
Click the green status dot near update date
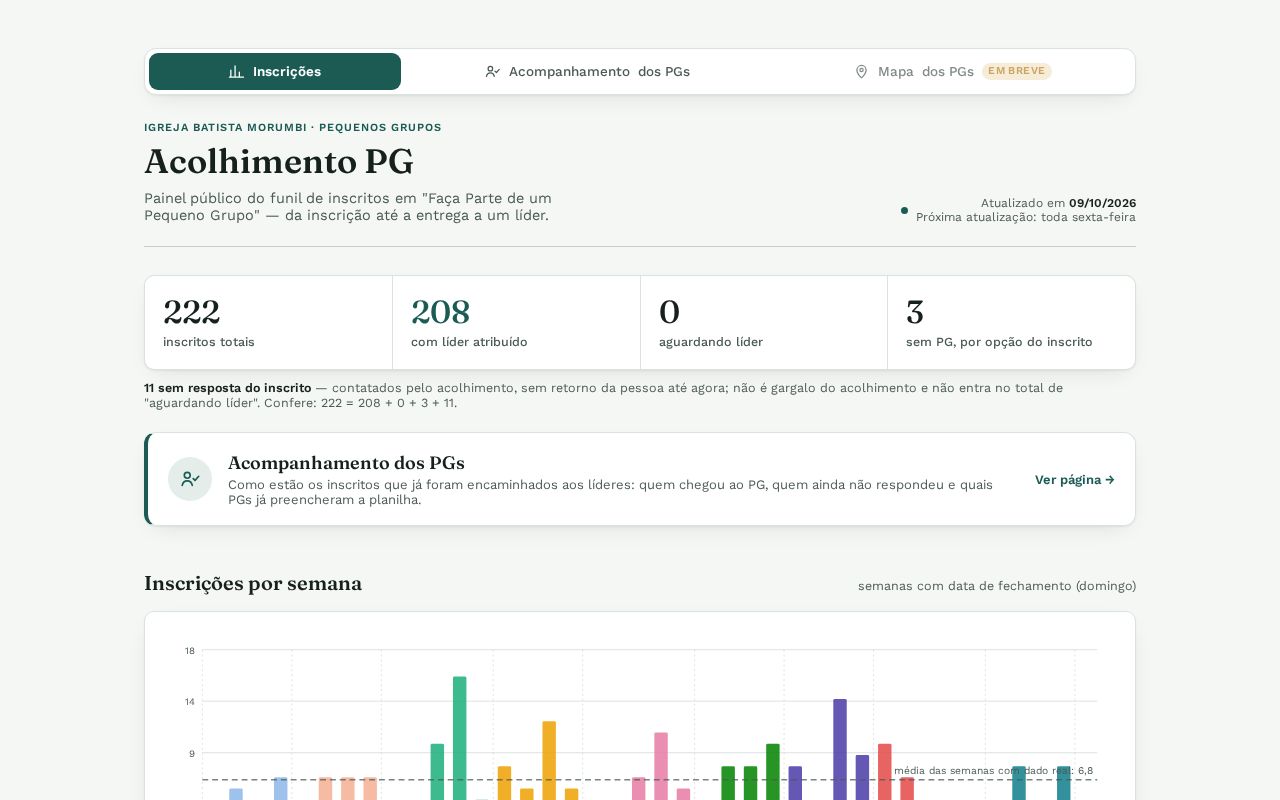tap(904, 210)
